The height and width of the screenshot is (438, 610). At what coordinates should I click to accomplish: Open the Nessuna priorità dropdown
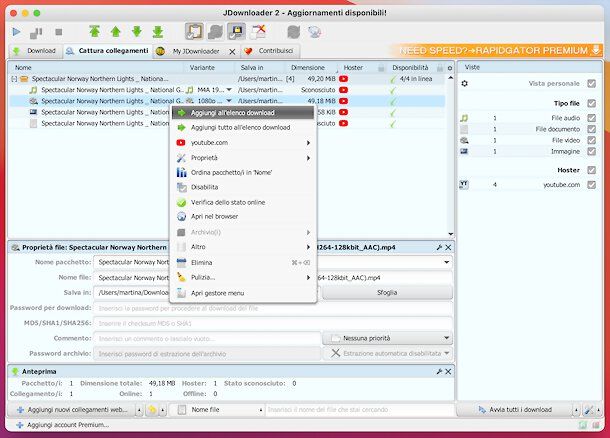pos(387,338)
